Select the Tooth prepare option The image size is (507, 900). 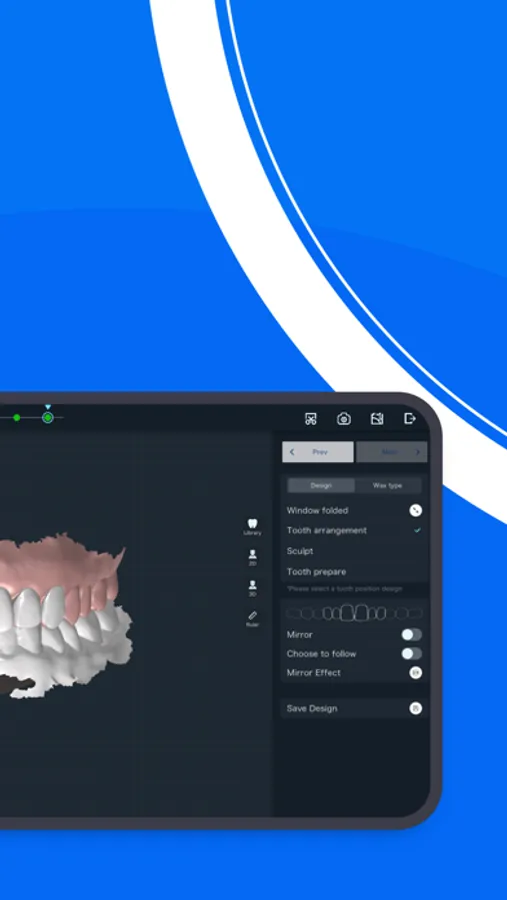[x=354, y=572]
